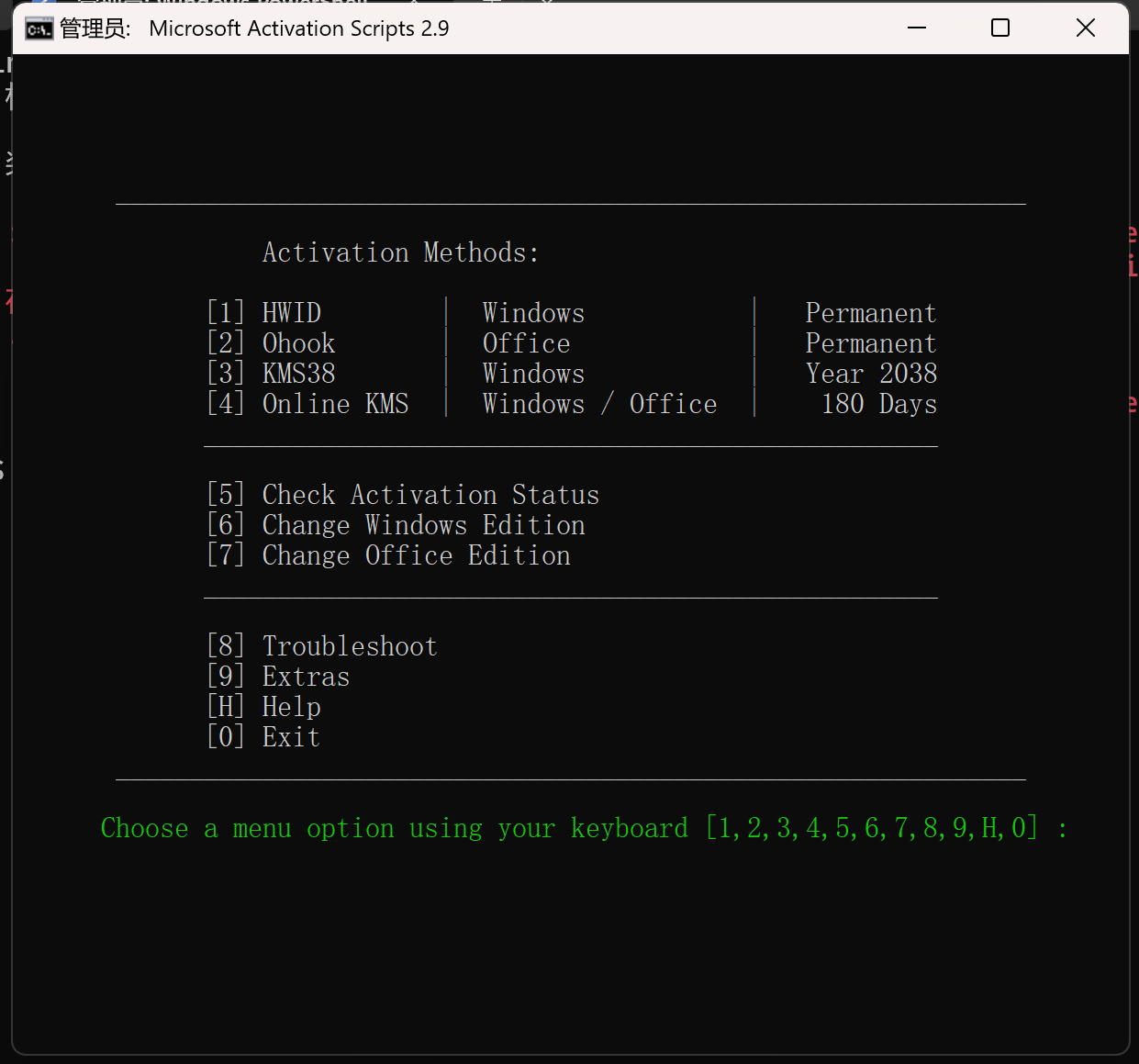Viewport: 1139px width, 1064px height.
Task: Click the [0] Exit line
Action: point(263,737)
